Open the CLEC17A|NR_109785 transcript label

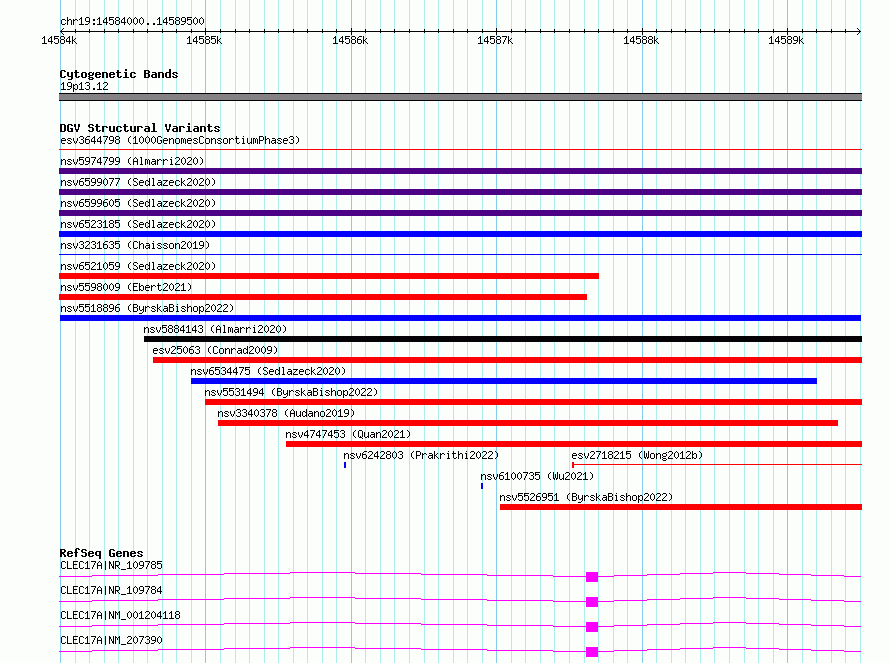pos(111,565)
